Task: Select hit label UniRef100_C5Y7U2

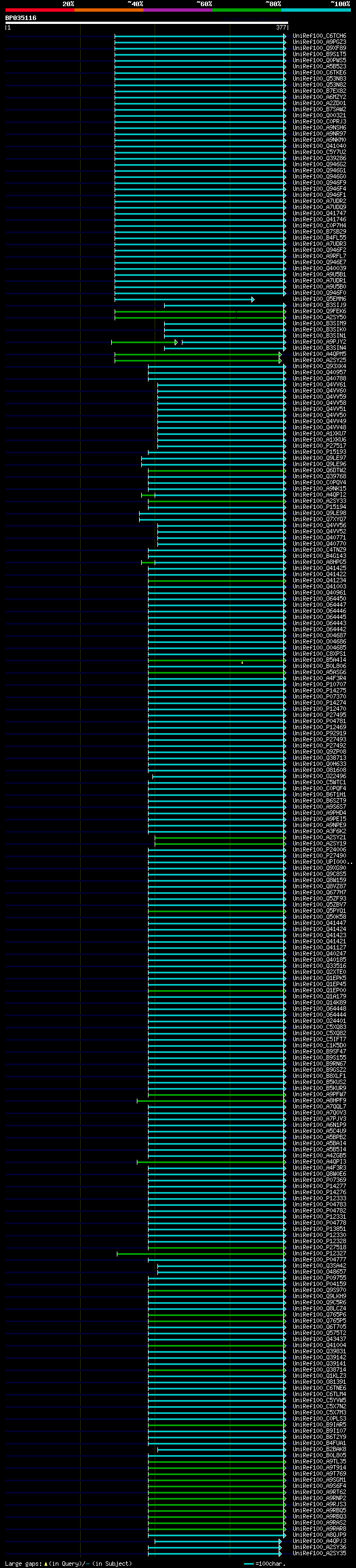Action: point(319,152)
